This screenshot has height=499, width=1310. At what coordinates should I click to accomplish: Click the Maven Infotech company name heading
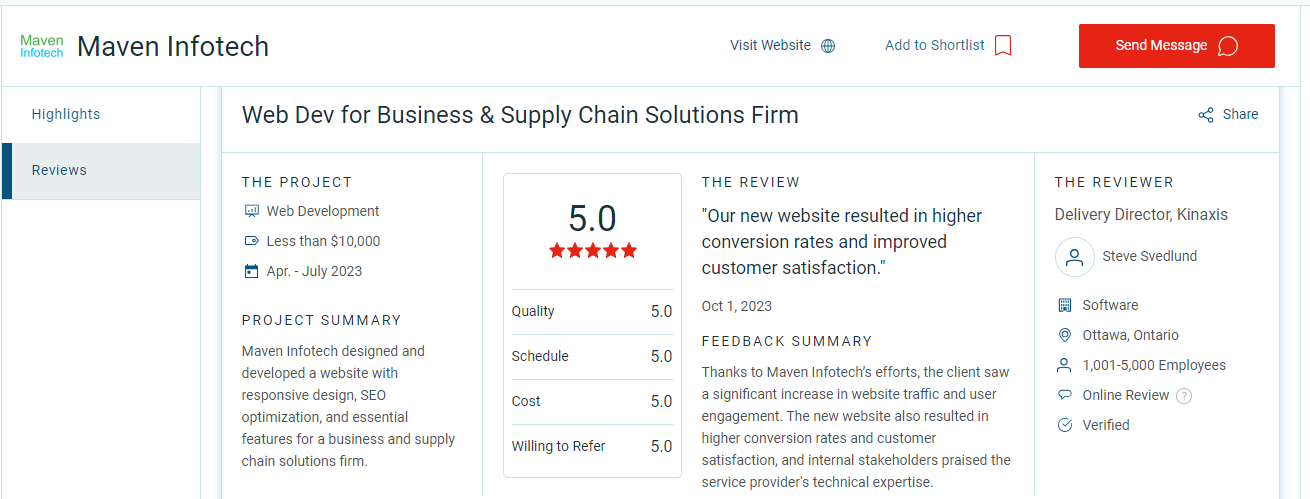click(x=173, y=46)
